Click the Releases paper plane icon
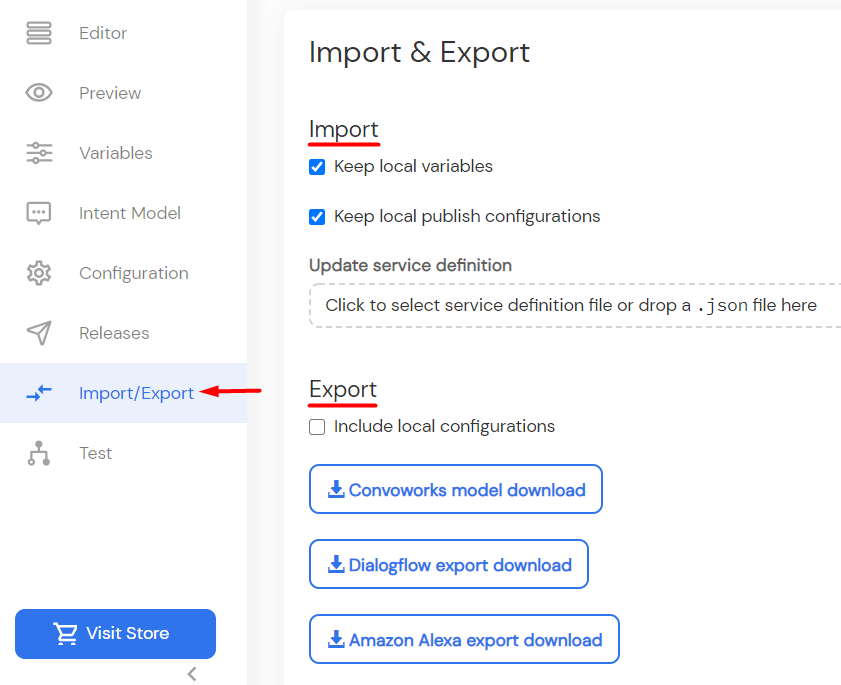 point(39,333)
